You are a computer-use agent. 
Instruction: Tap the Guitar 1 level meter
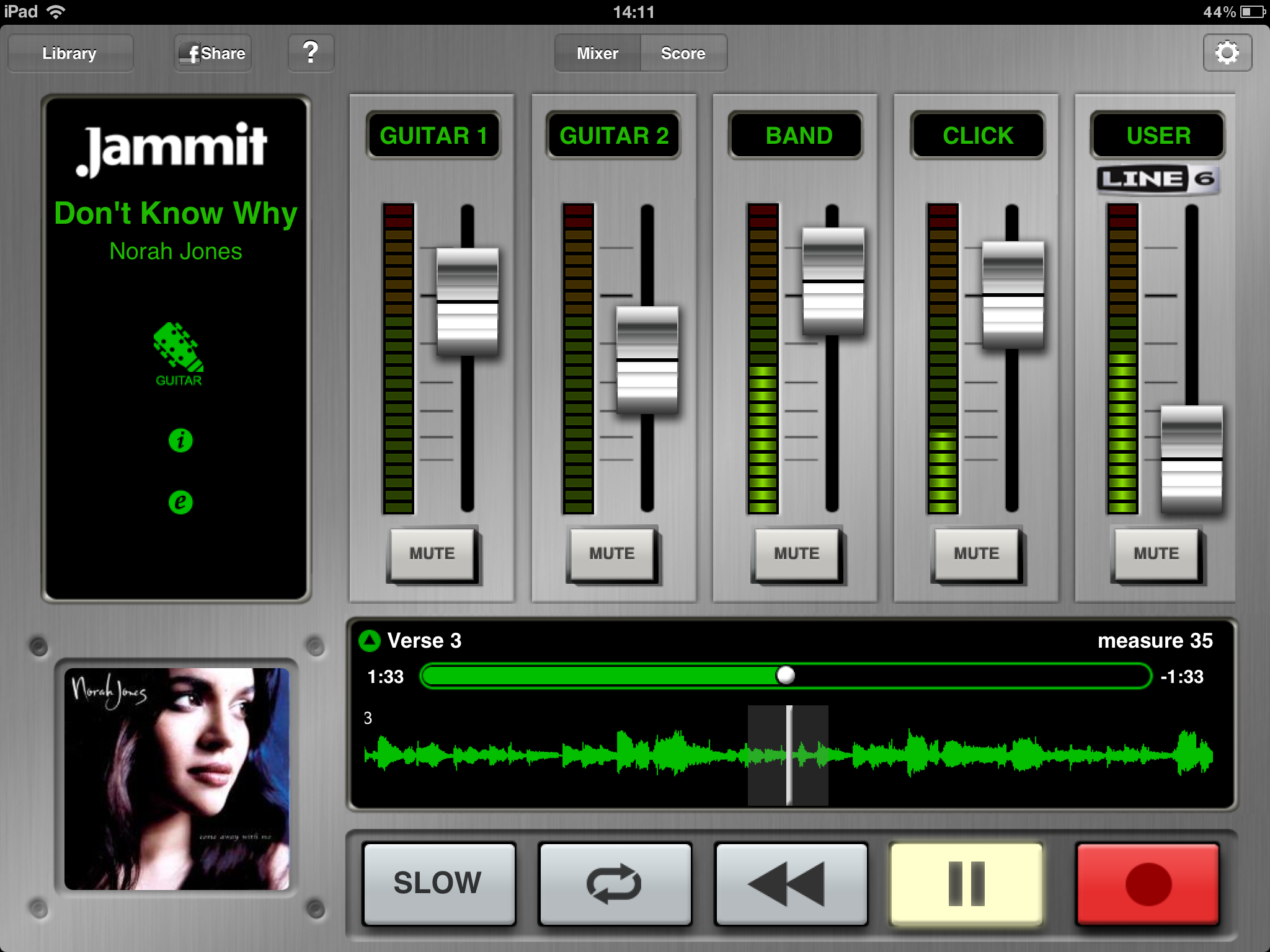tap(398, 358)
